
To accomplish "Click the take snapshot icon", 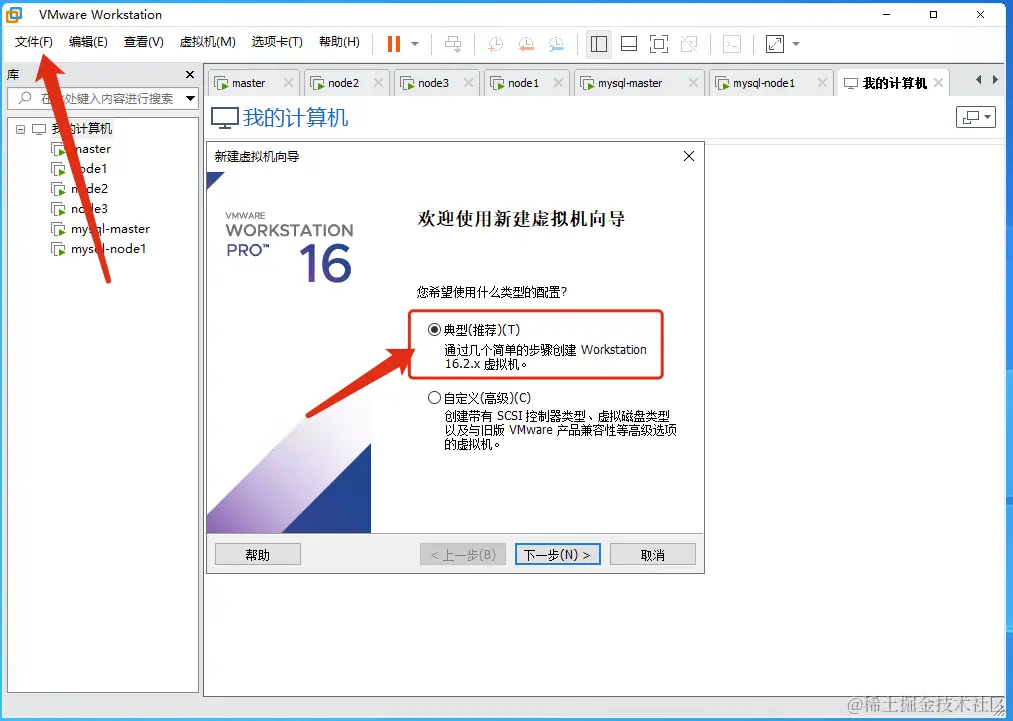I will [x=496, y=44].
